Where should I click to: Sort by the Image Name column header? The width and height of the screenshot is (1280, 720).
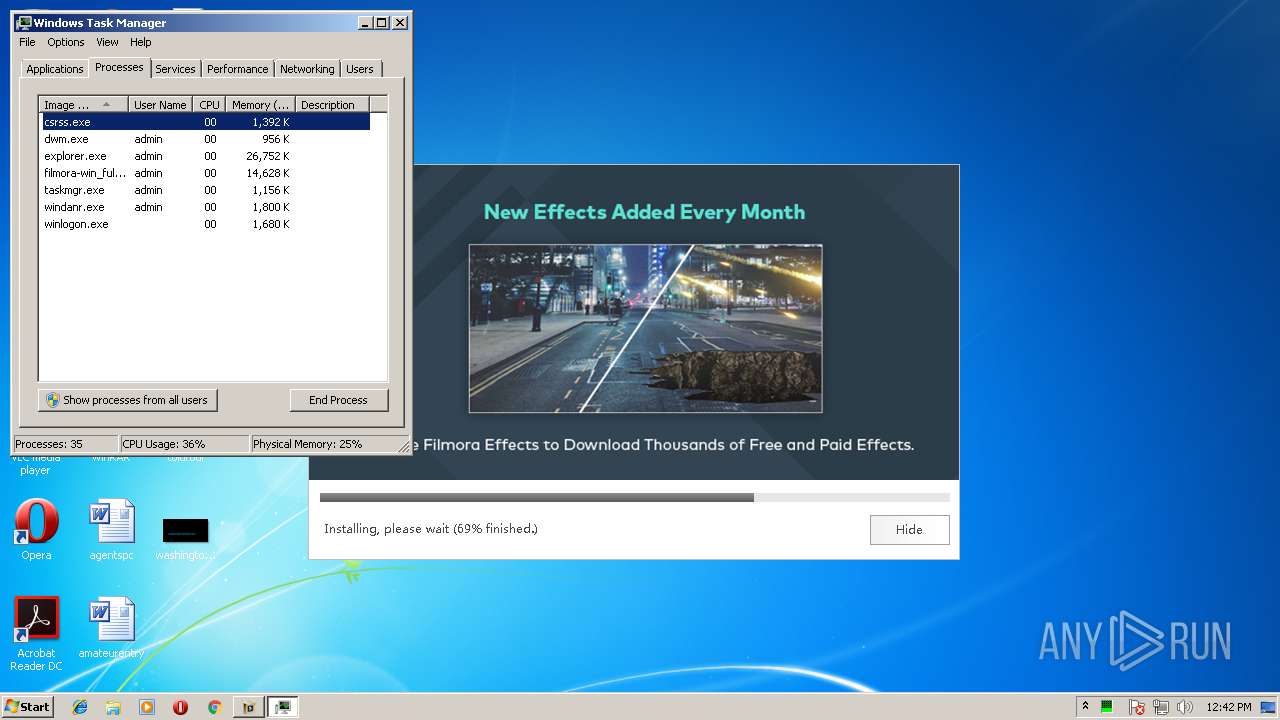click(x=84, y=105)
